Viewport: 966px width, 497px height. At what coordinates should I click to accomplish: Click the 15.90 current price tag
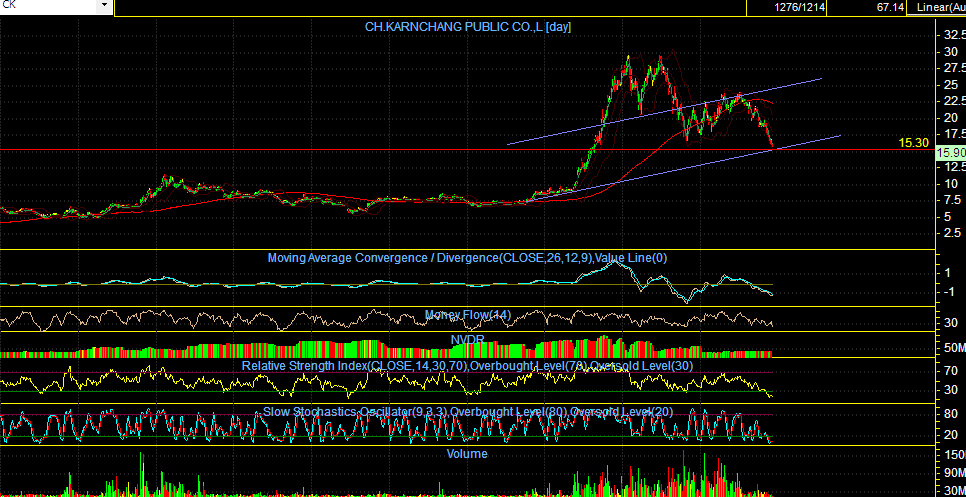click(x=950, y=152)
